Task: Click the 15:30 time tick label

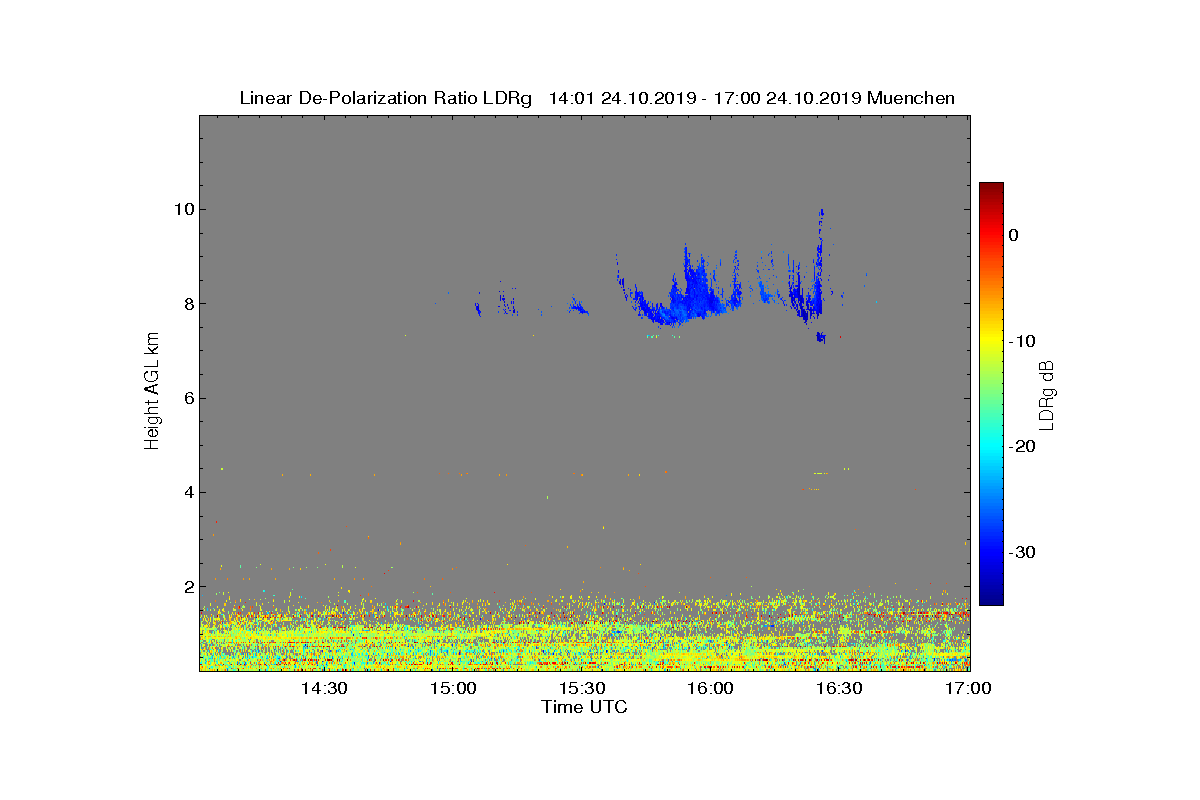Action: (582, 688)
